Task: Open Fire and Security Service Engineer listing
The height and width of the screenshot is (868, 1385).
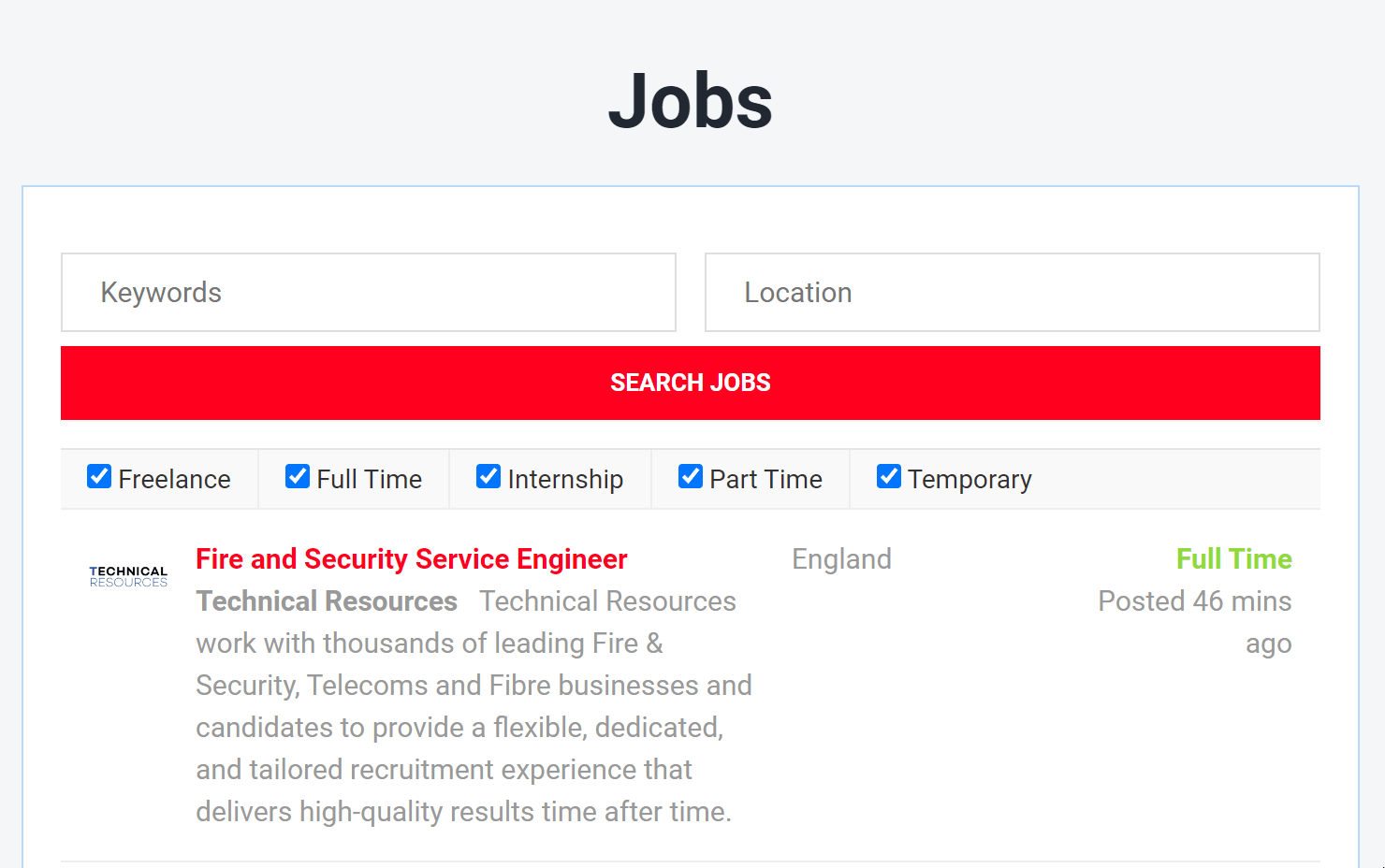Action: (x=412, y=559)
